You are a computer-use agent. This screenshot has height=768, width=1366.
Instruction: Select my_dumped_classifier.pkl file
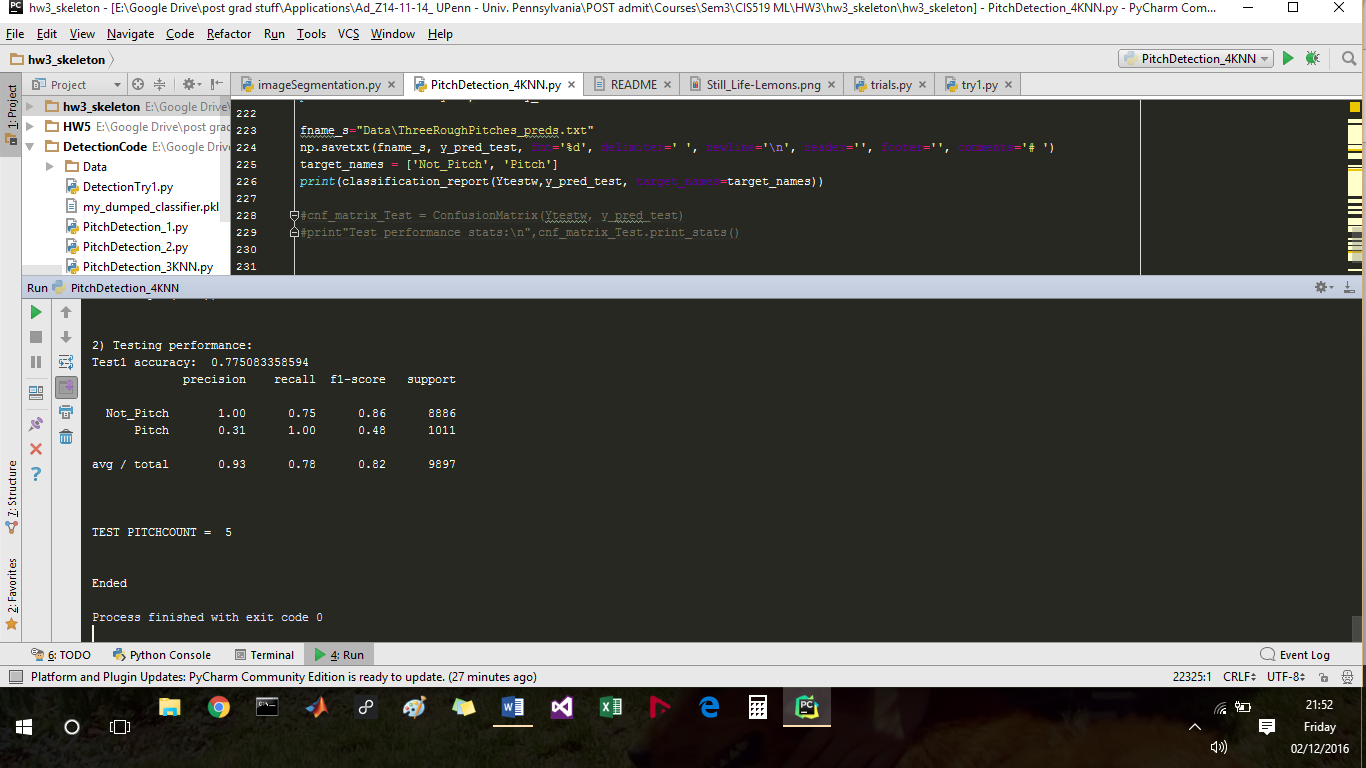pyautogui.click(x=150, y=206)
